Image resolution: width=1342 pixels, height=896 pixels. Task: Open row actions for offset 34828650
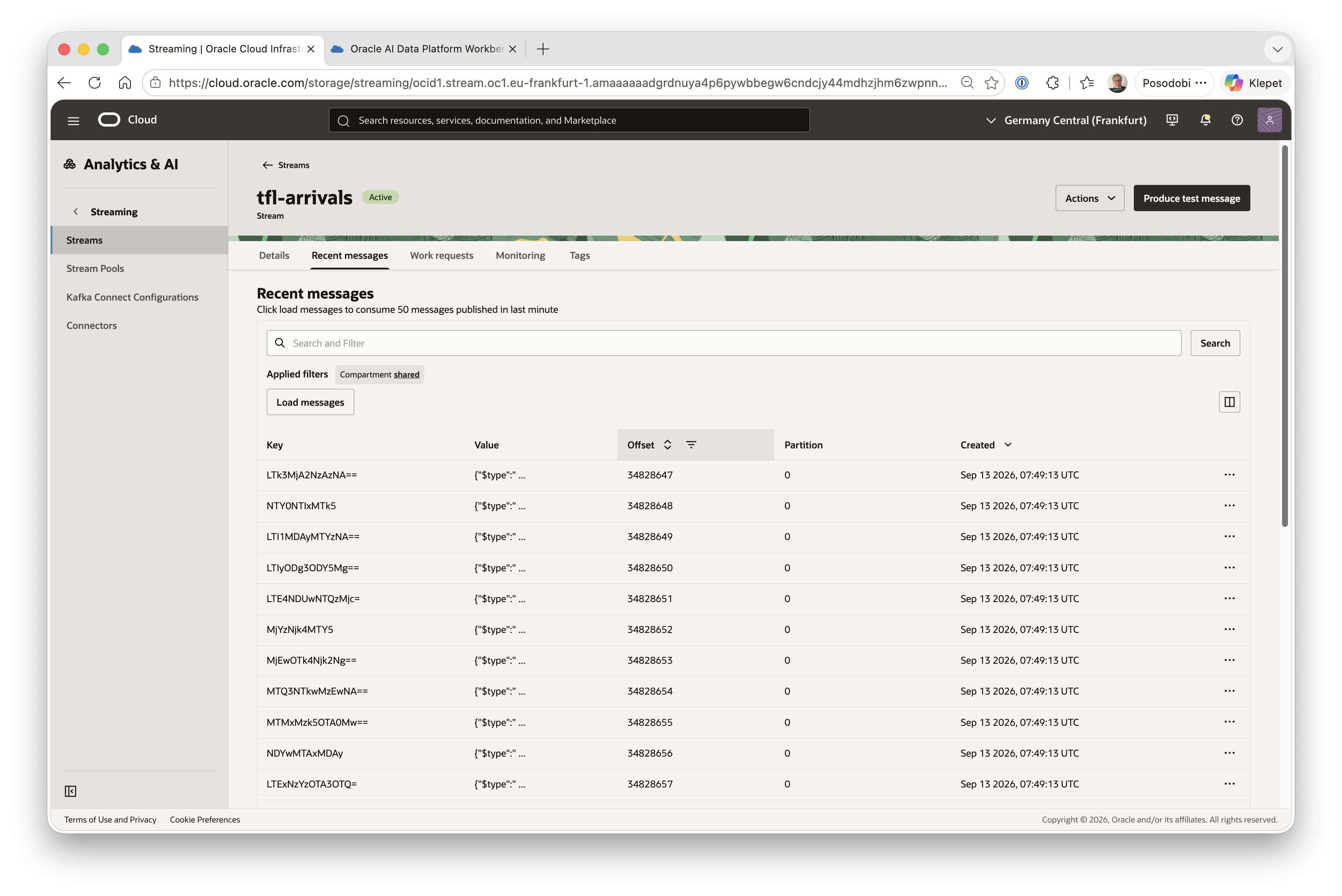[1229, 567]
